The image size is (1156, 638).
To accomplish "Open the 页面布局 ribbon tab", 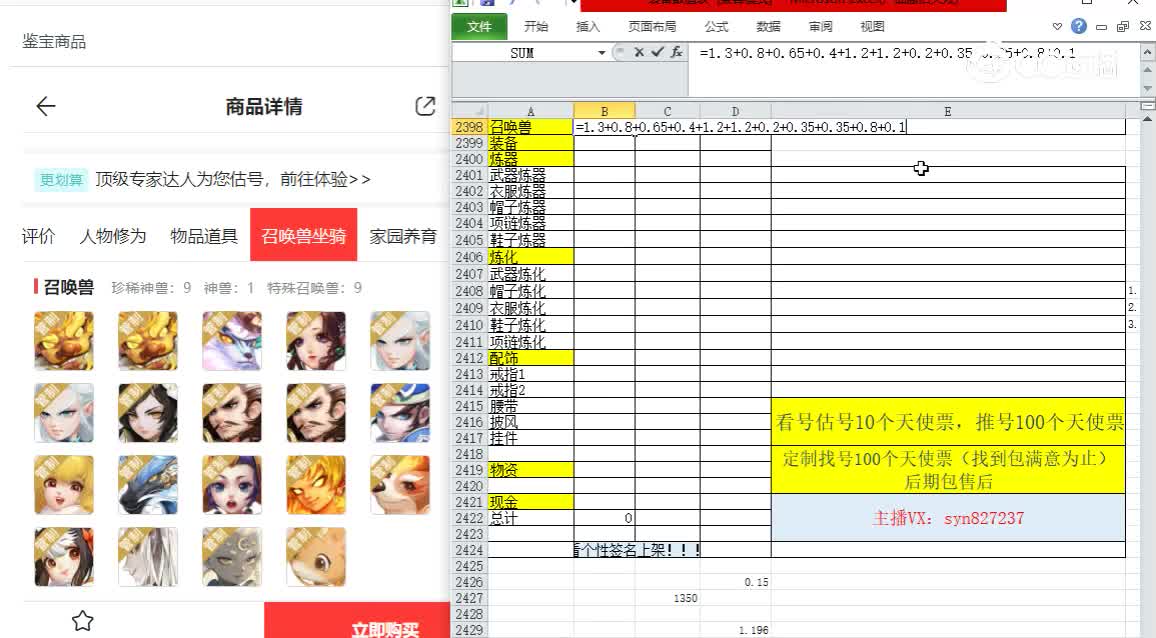I will 652,27.
